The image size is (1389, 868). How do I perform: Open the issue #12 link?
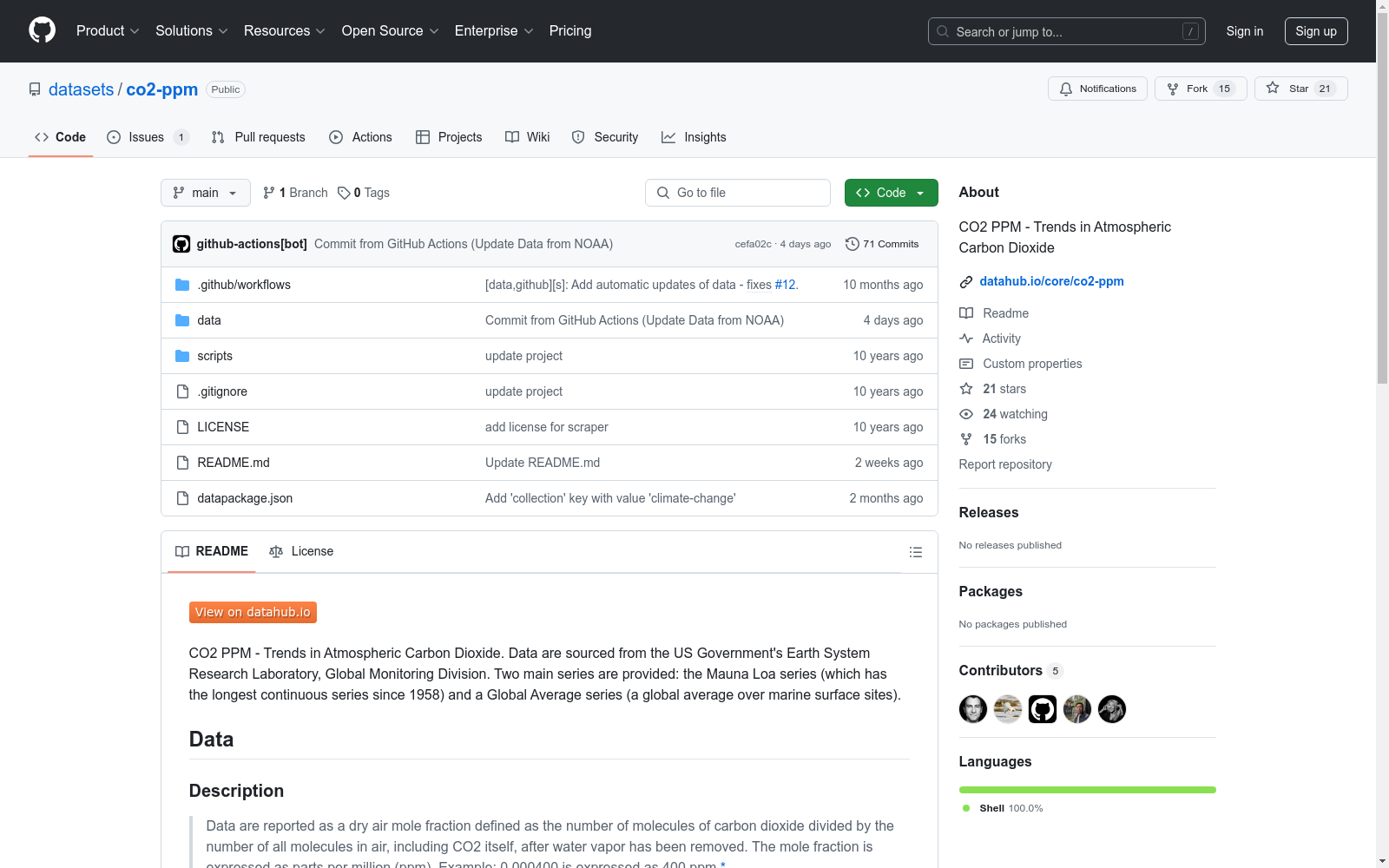point(785,285)
